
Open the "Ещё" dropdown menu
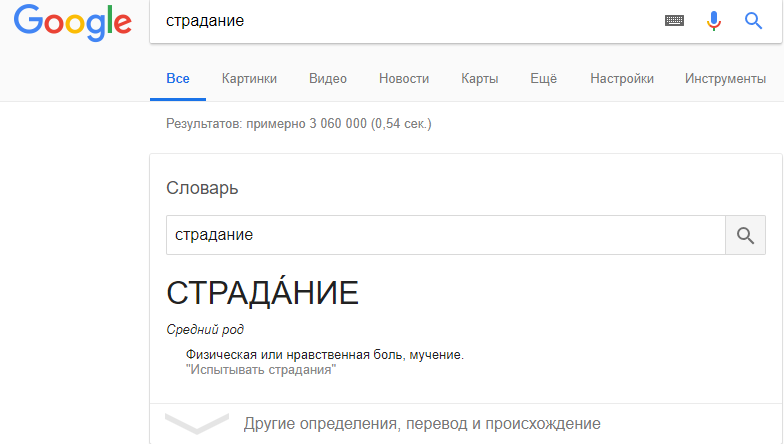543,79
